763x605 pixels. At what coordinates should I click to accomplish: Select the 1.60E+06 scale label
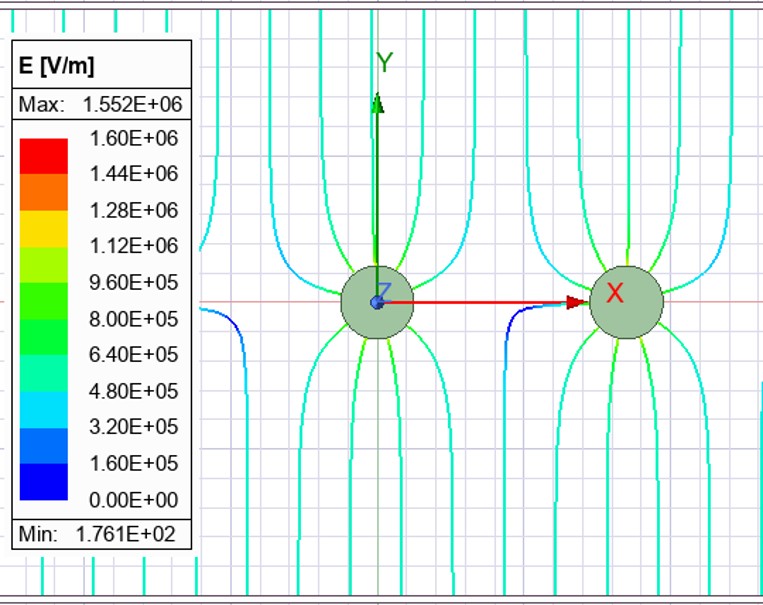click(133, 138)
